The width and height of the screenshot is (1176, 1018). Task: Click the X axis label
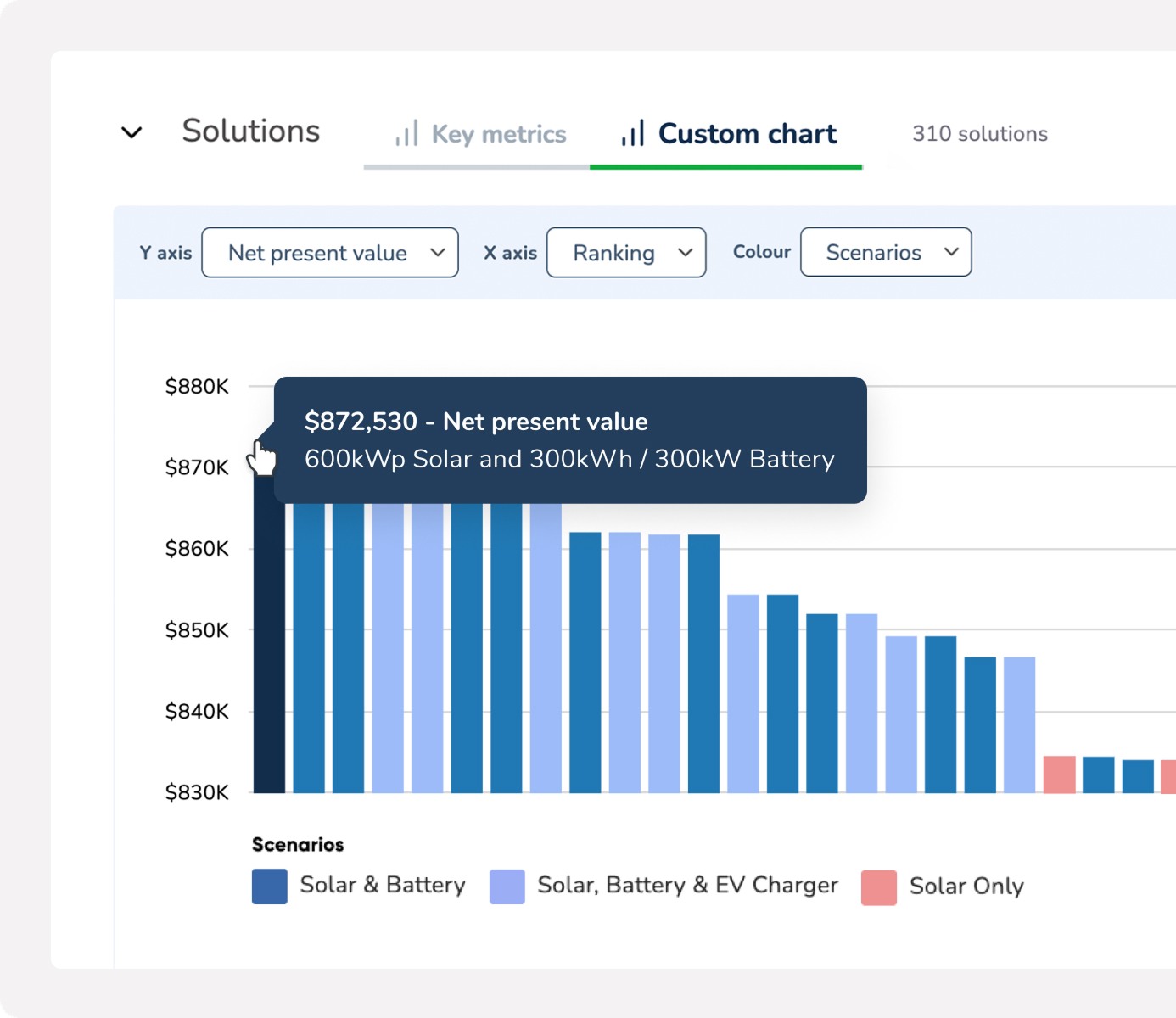[510, 253]
